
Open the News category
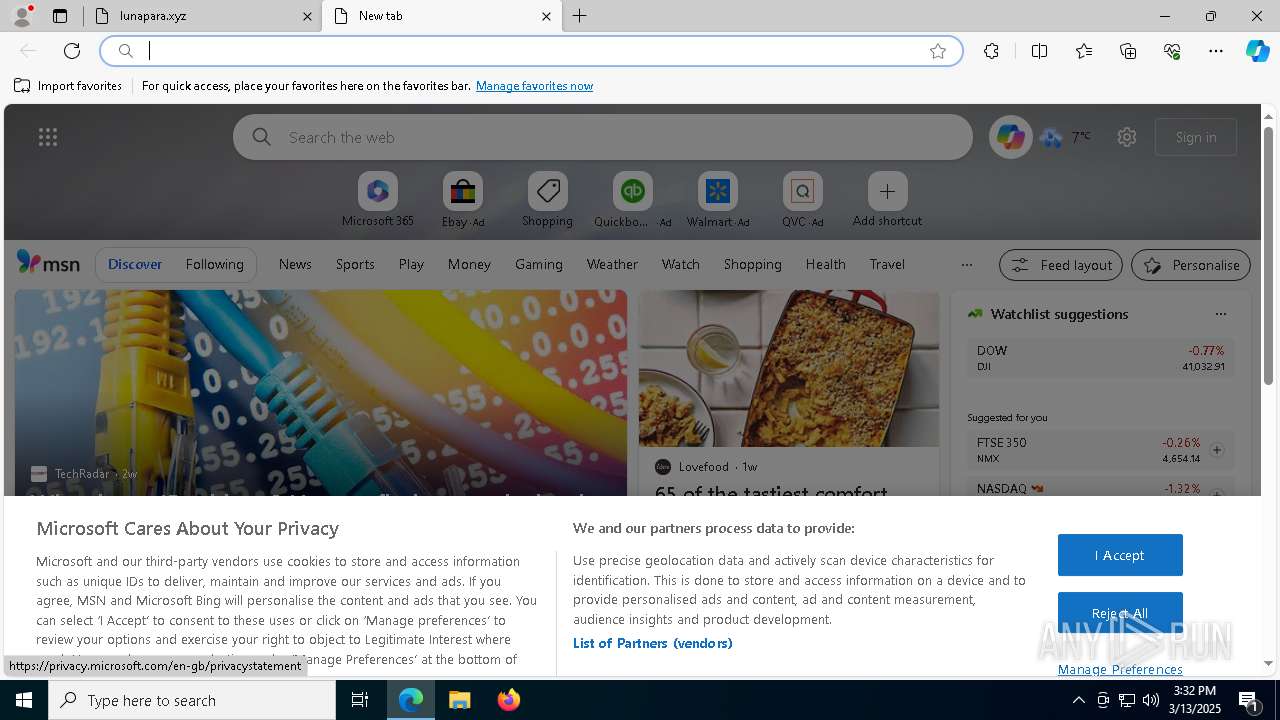click(295, 264)
